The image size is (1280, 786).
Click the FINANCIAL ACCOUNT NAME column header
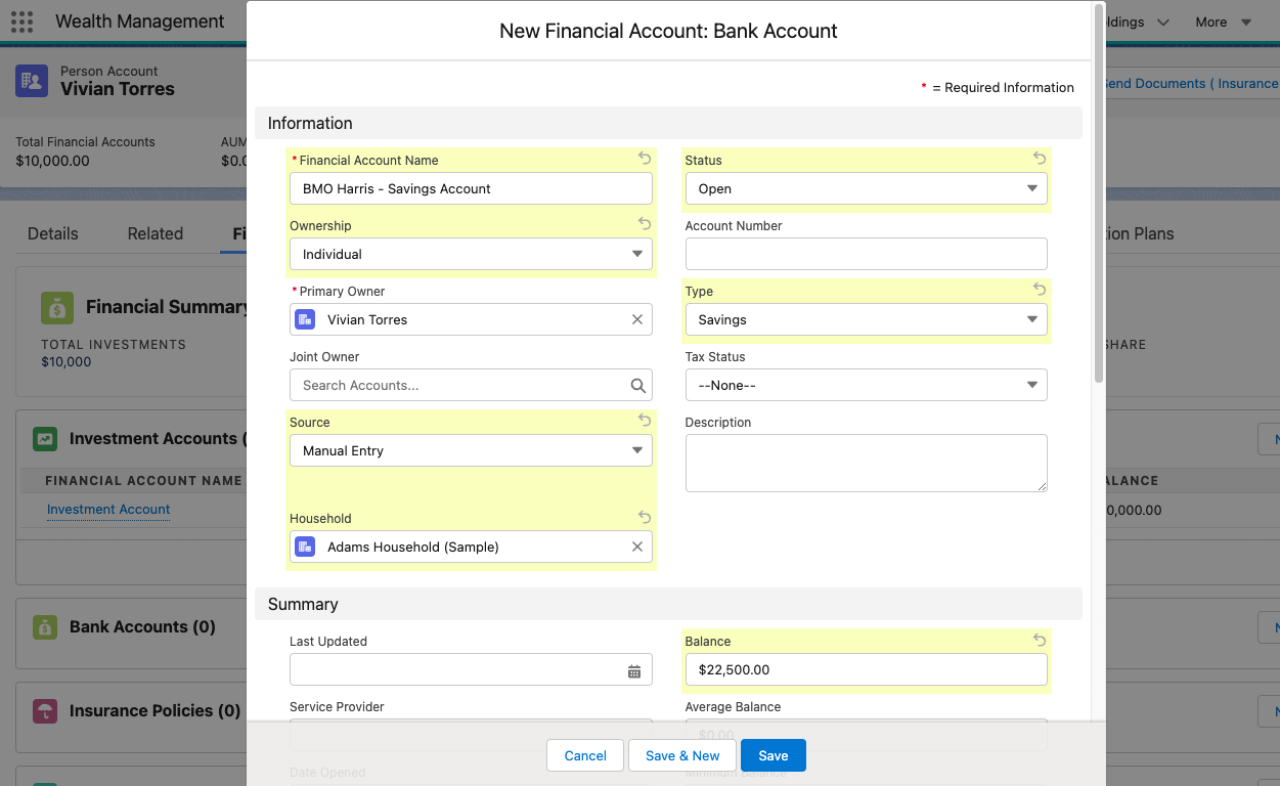point(144,481)
